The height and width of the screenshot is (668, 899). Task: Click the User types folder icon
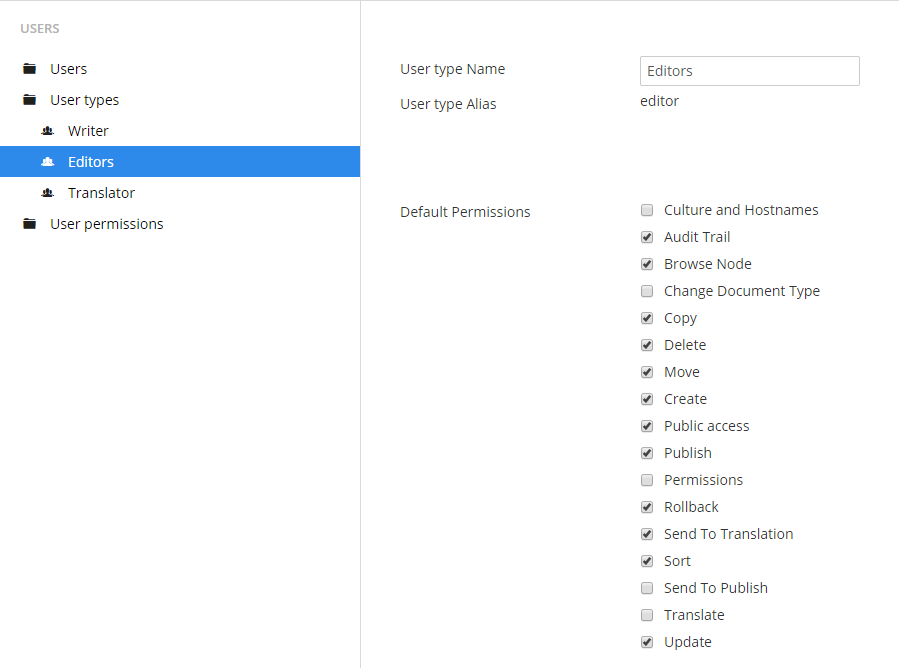(30, 100)
